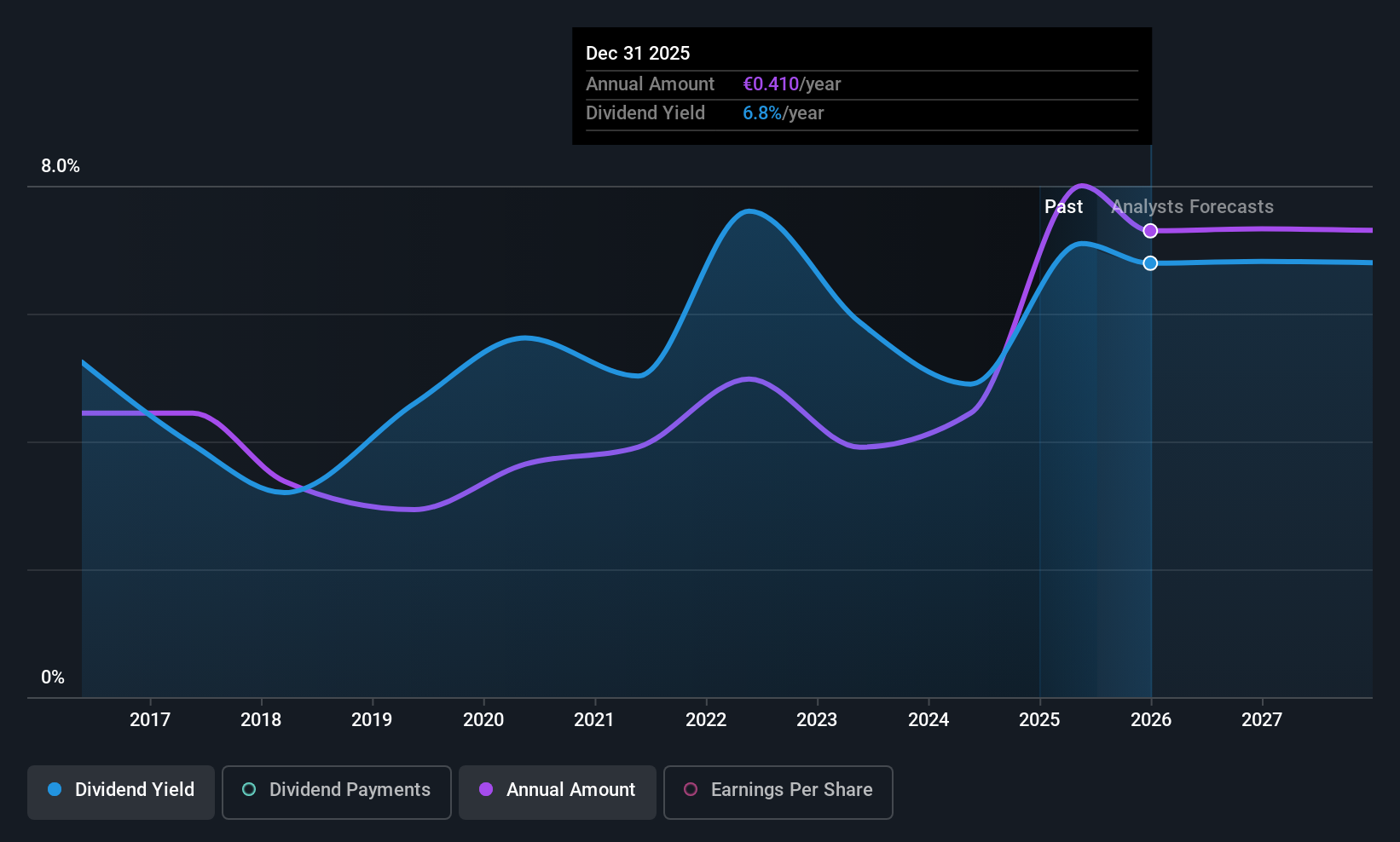Click the tooltip Annual Amount label
This screenshot has width=1400, height=842.
[650, 84]
